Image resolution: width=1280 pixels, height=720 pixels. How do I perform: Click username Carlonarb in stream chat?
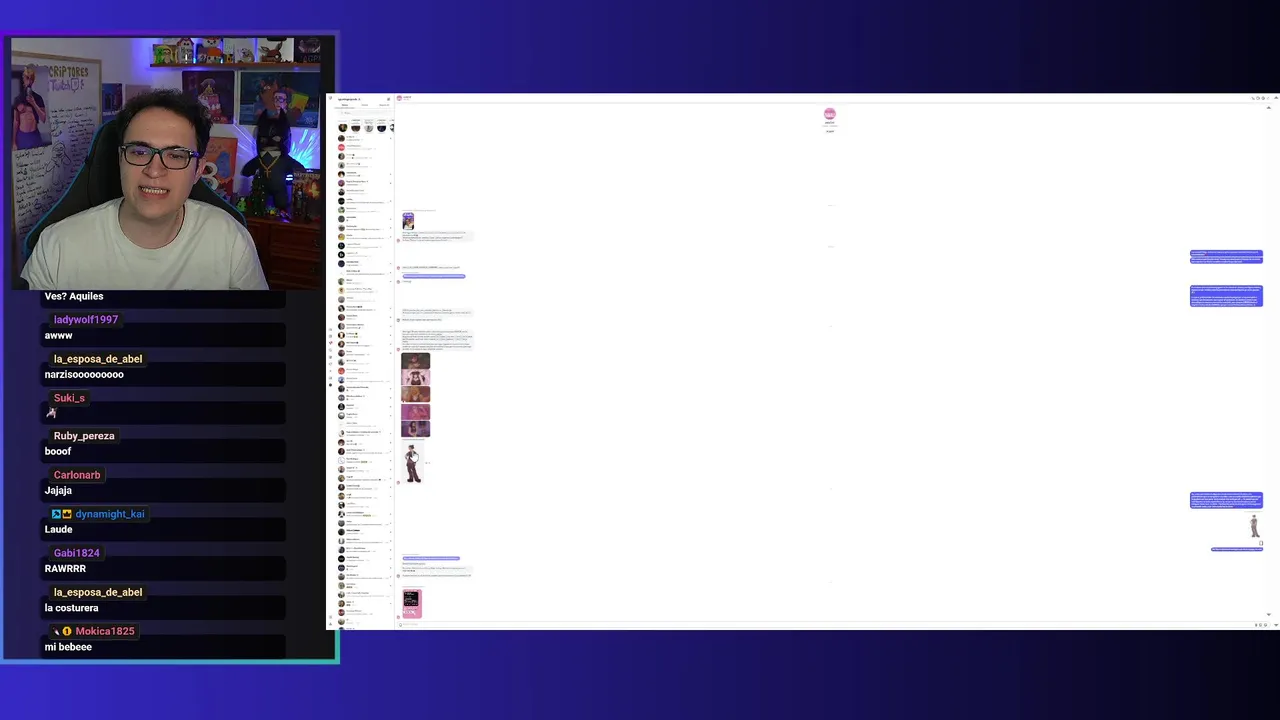[x=77, y=475]
